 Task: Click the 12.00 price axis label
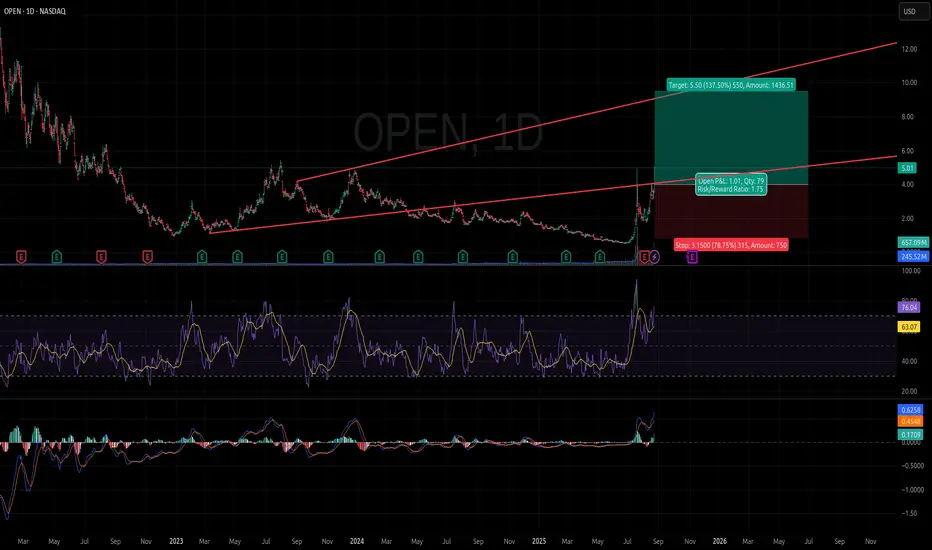tap(909, 49)
